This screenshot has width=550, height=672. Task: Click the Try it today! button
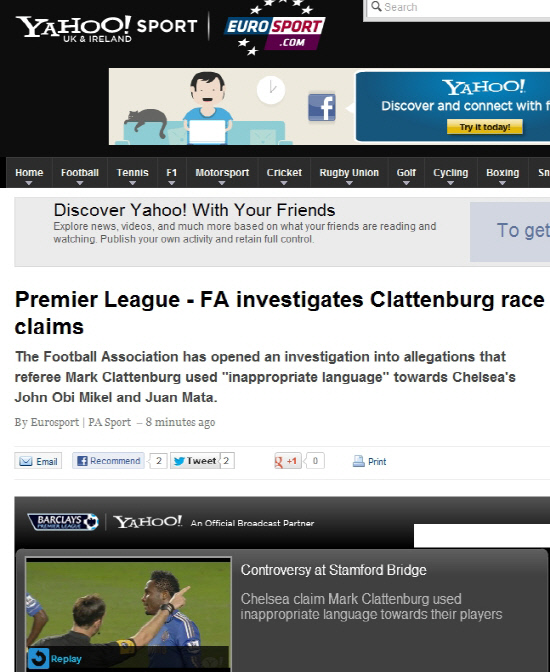click(485, 127)
